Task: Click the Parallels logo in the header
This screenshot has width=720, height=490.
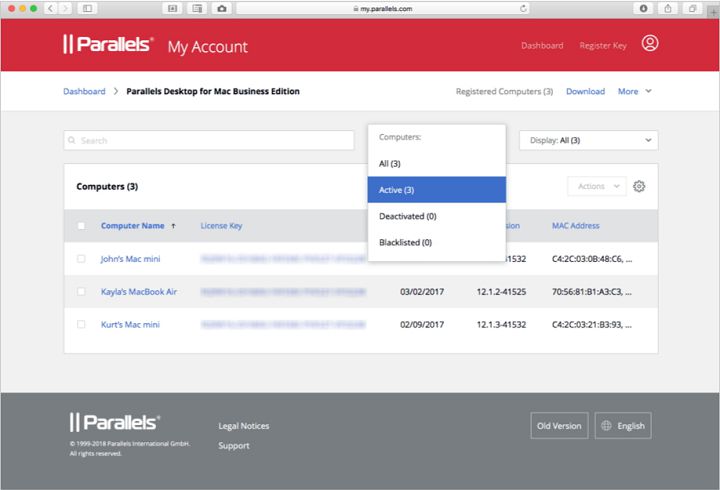Action: pos(108,45)
